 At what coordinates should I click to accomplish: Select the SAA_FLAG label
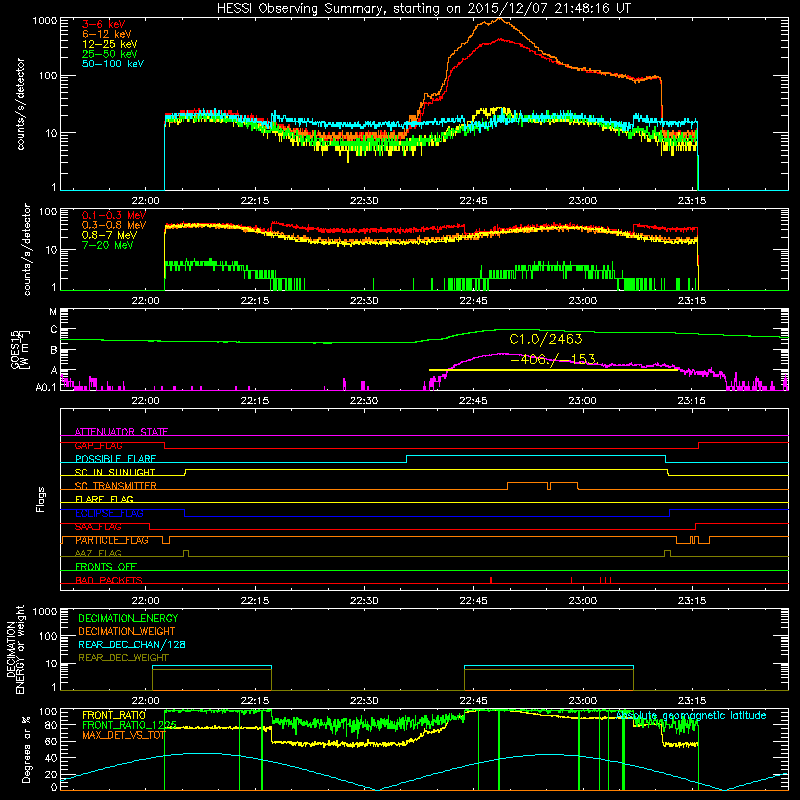(x=98, y=527)
